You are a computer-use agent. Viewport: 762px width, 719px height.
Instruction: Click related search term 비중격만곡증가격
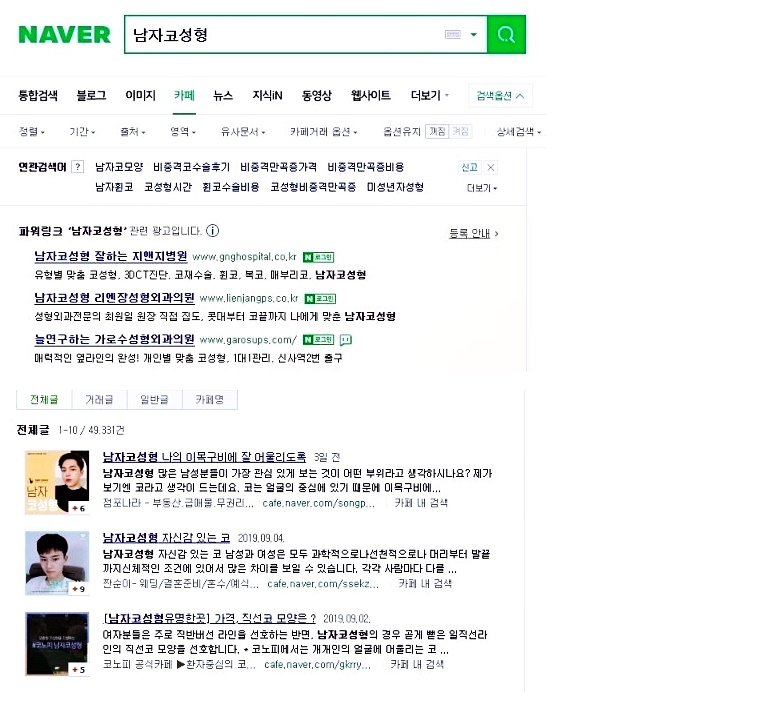278,167
